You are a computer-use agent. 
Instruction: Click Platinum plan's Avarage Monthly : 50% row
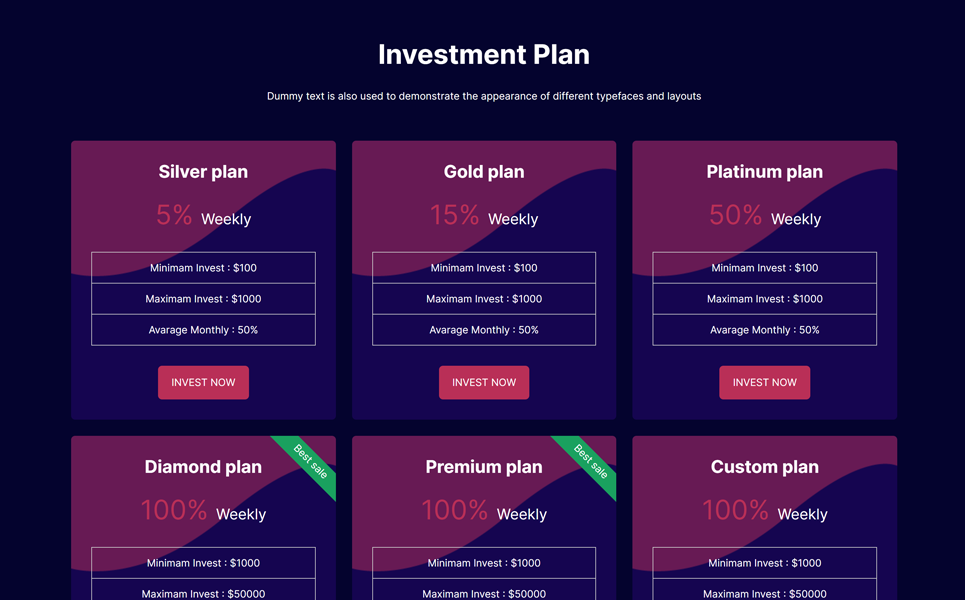[764, 330]
